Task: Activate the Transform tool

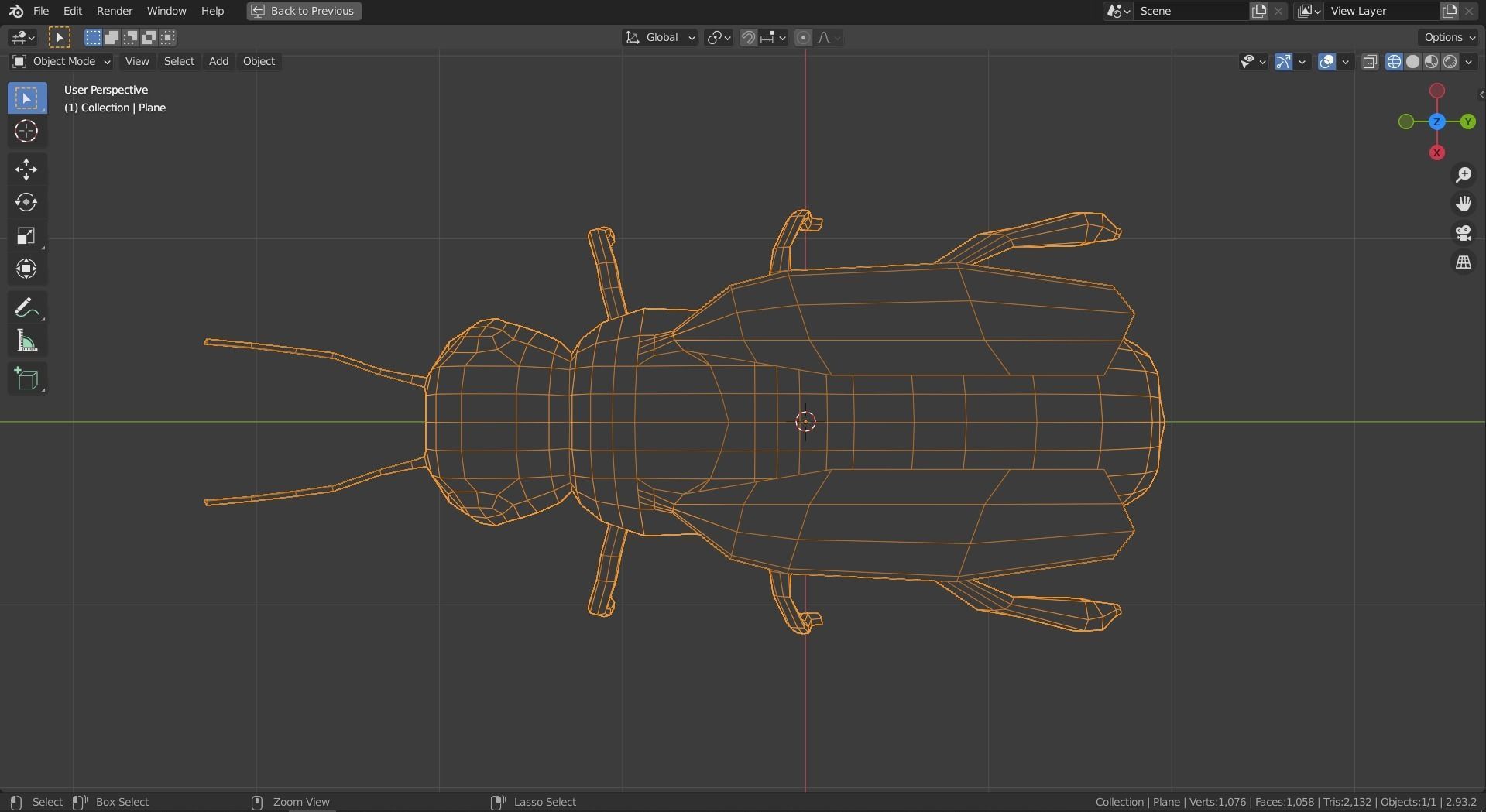Action: pos(27,269)
